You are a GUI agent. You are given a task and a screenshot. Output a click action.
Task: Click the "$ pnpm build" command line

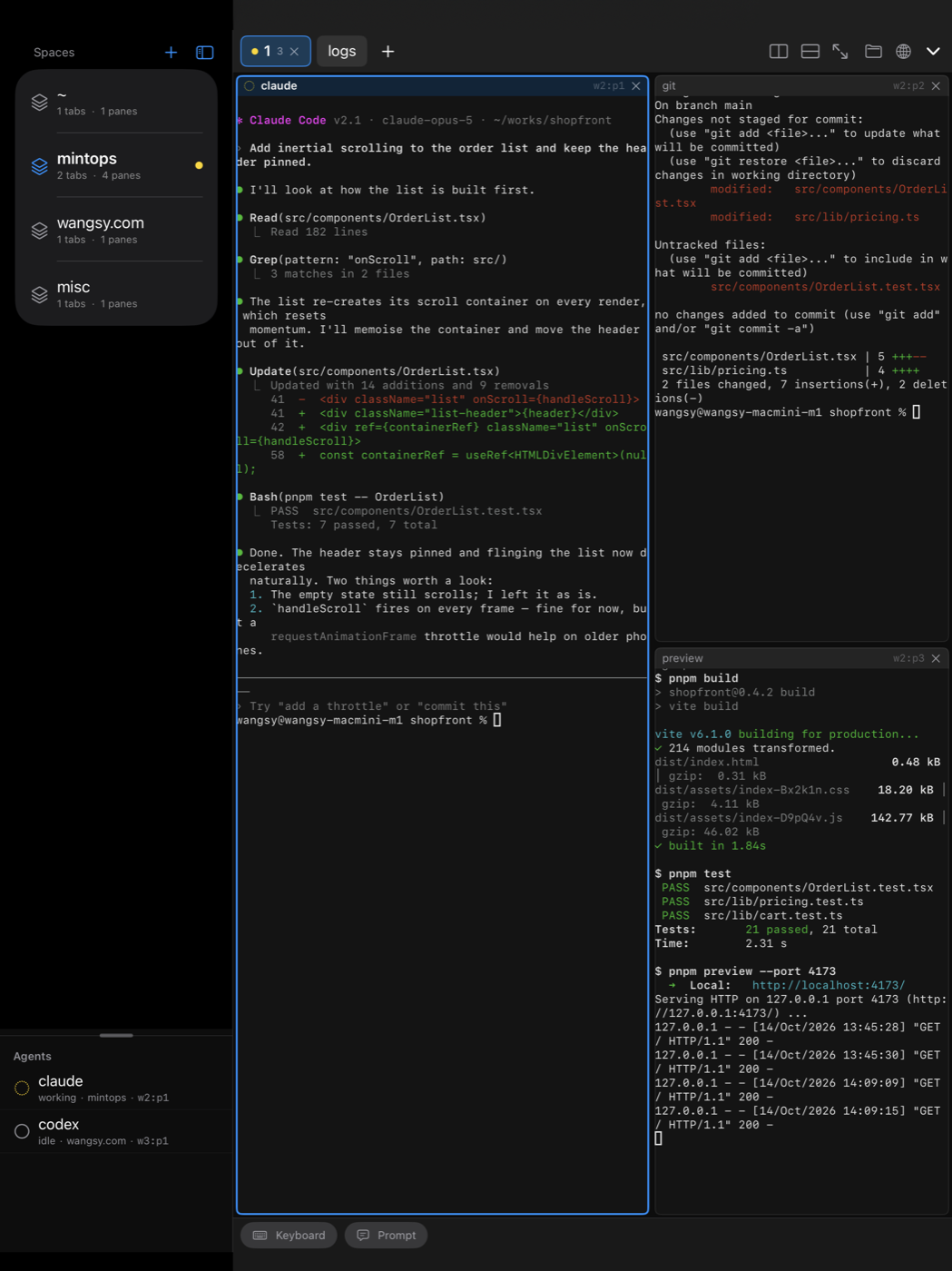696,678
